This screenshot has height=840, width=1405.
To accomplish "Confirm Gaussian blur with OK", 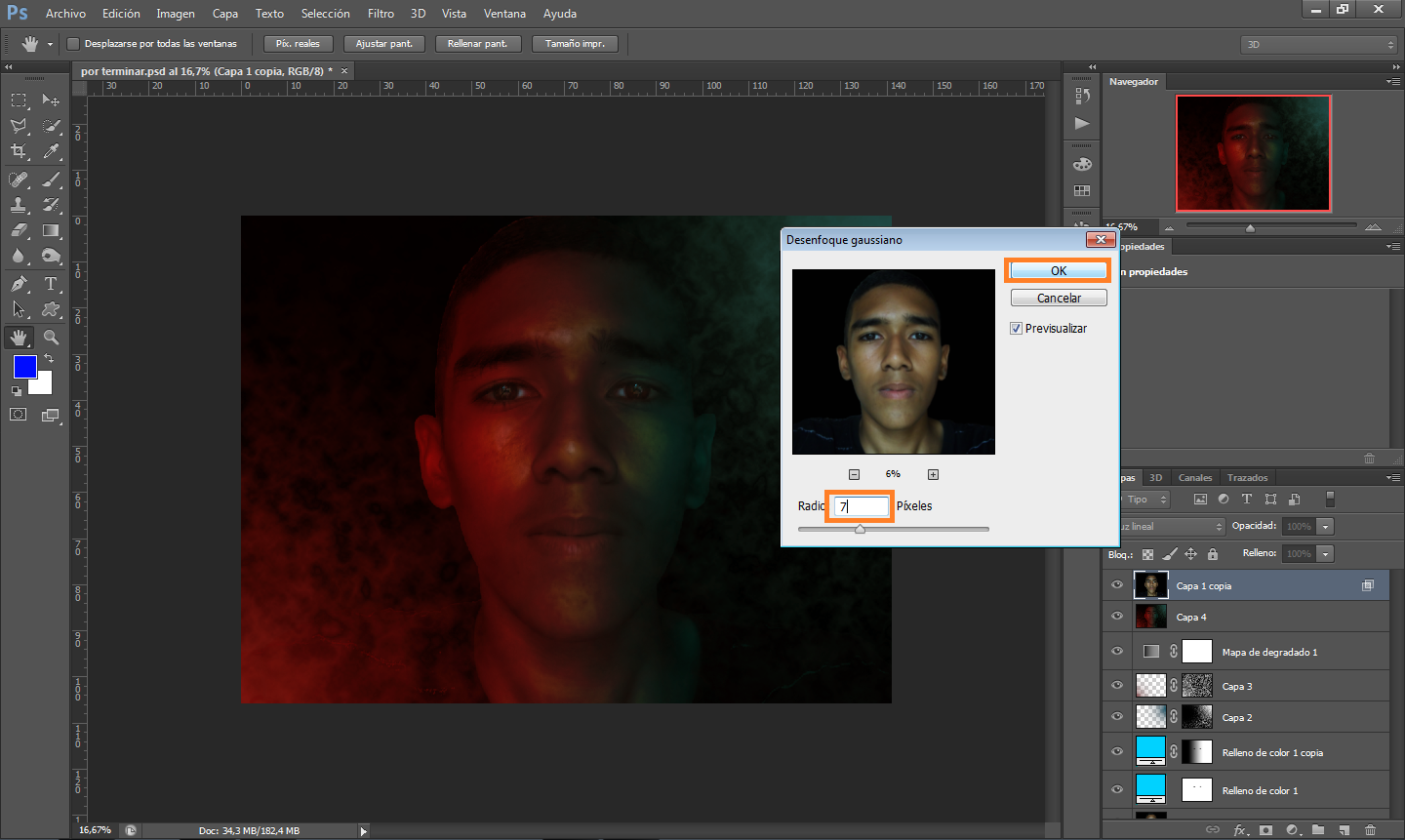I will tap(1059, 270).
